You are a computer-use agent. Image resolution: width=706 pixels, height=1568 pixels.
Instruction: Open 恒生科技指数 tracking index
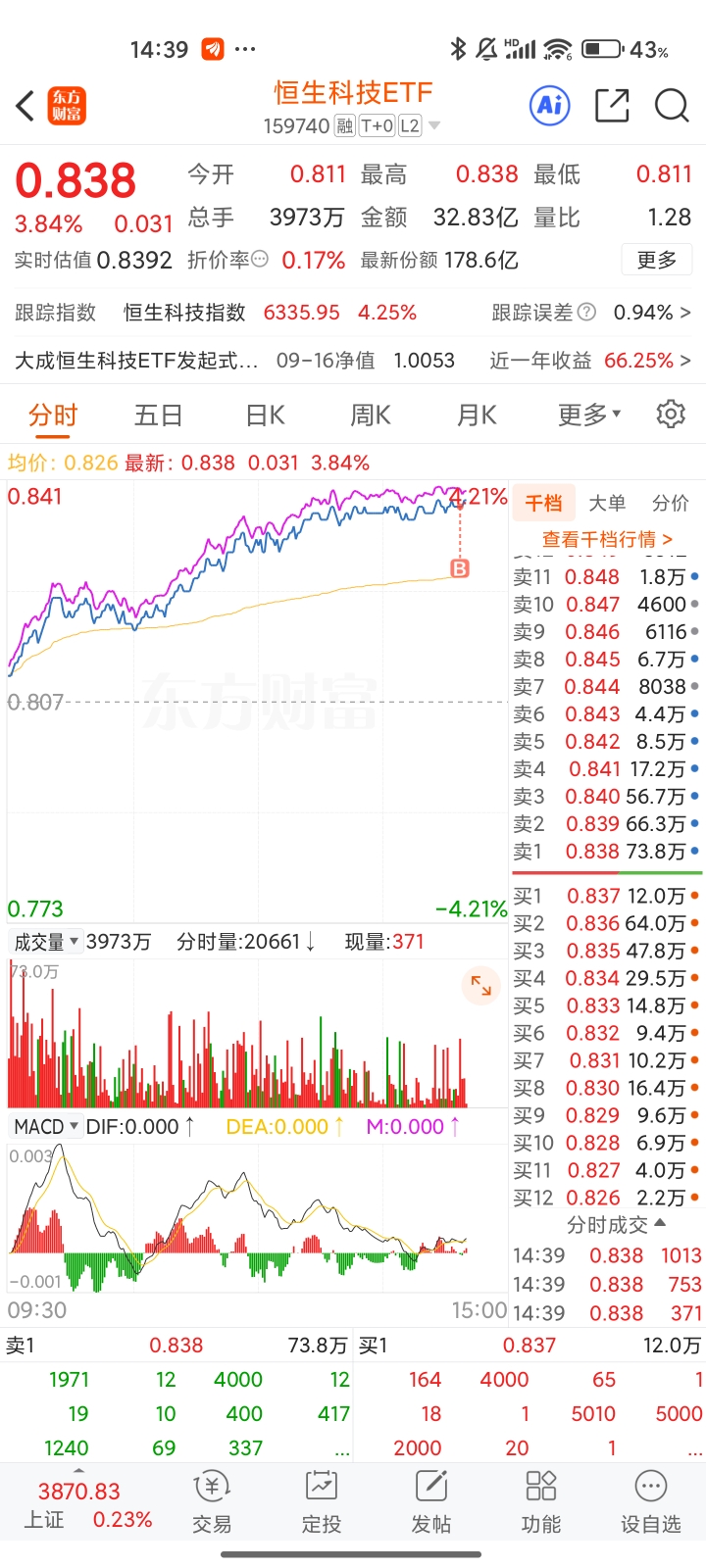tap(184, 313)
